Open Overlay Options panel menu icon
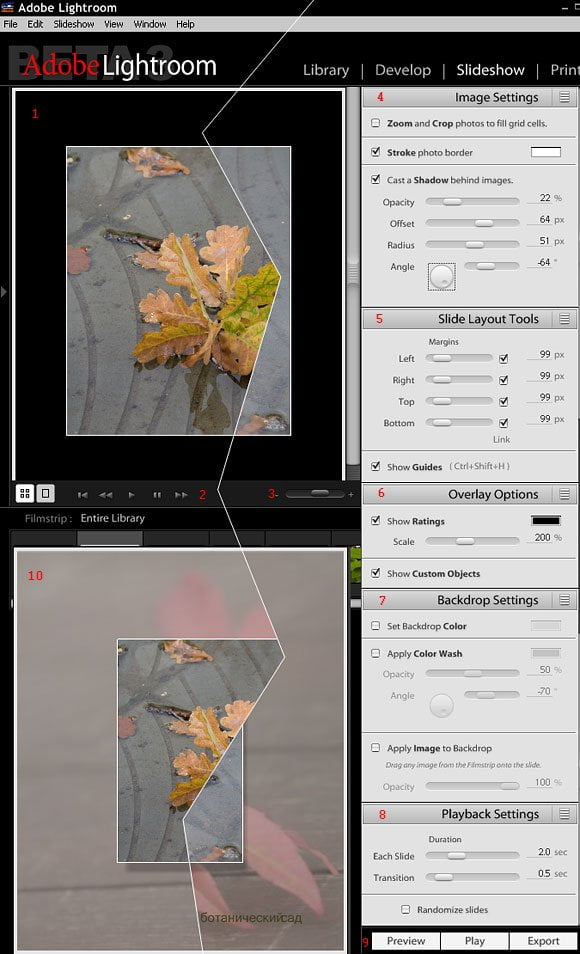 pos(565,494)
